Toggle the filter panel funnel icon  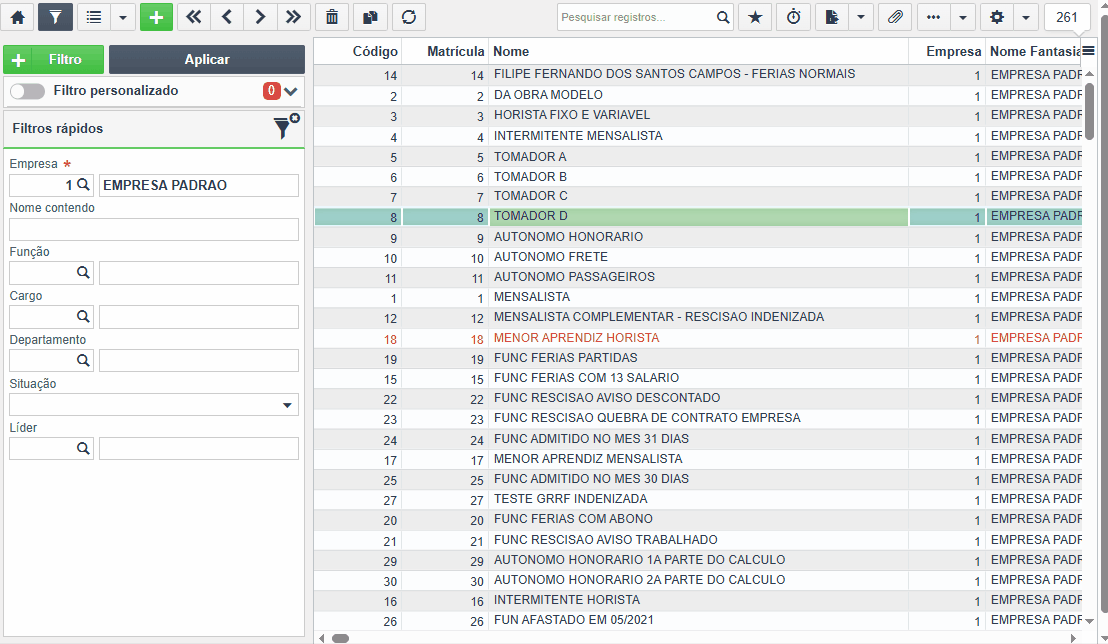tap(55, 17)
